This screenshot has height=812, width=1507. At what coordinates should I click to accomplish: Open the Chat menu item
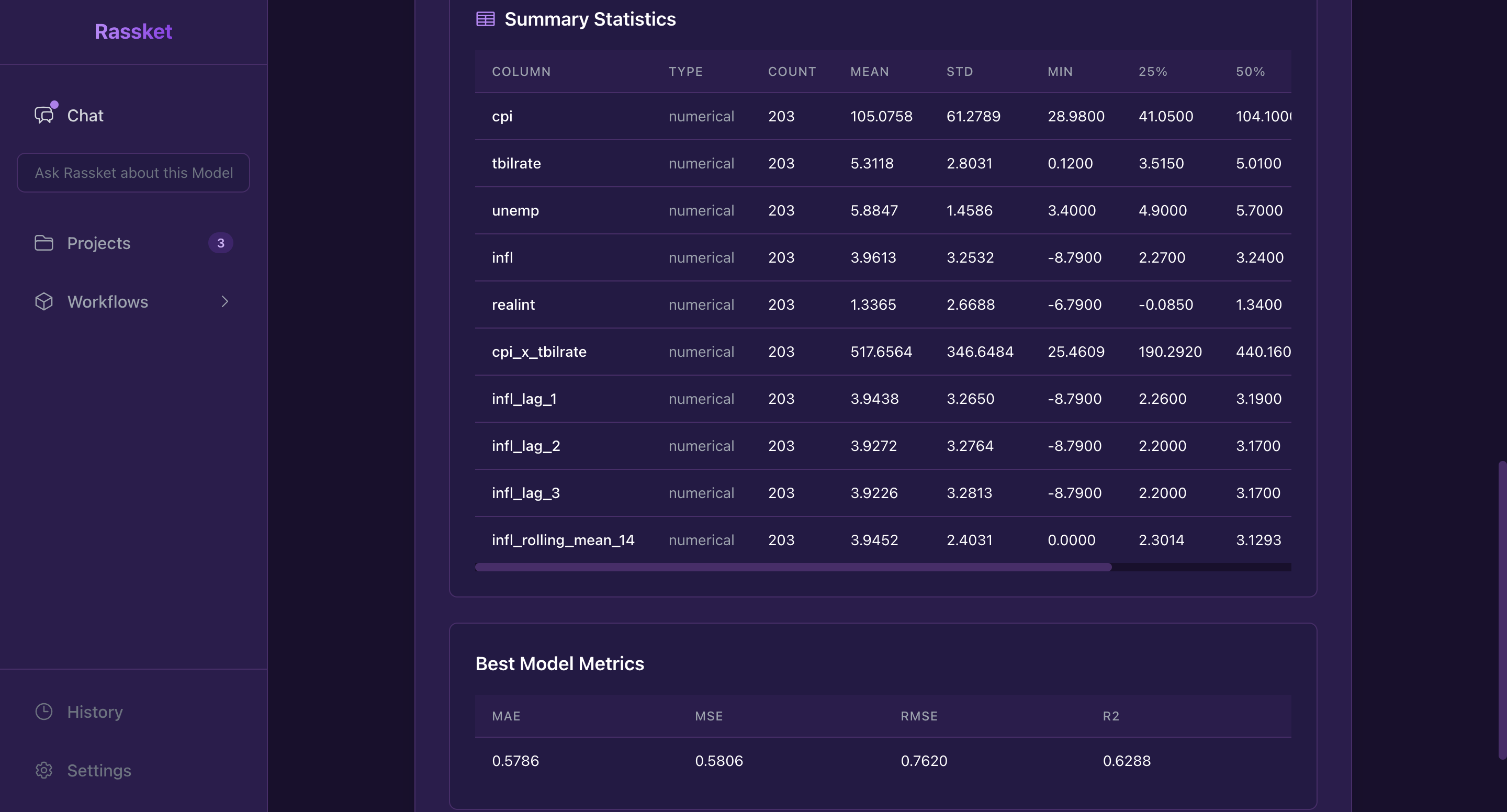(85, 115)
